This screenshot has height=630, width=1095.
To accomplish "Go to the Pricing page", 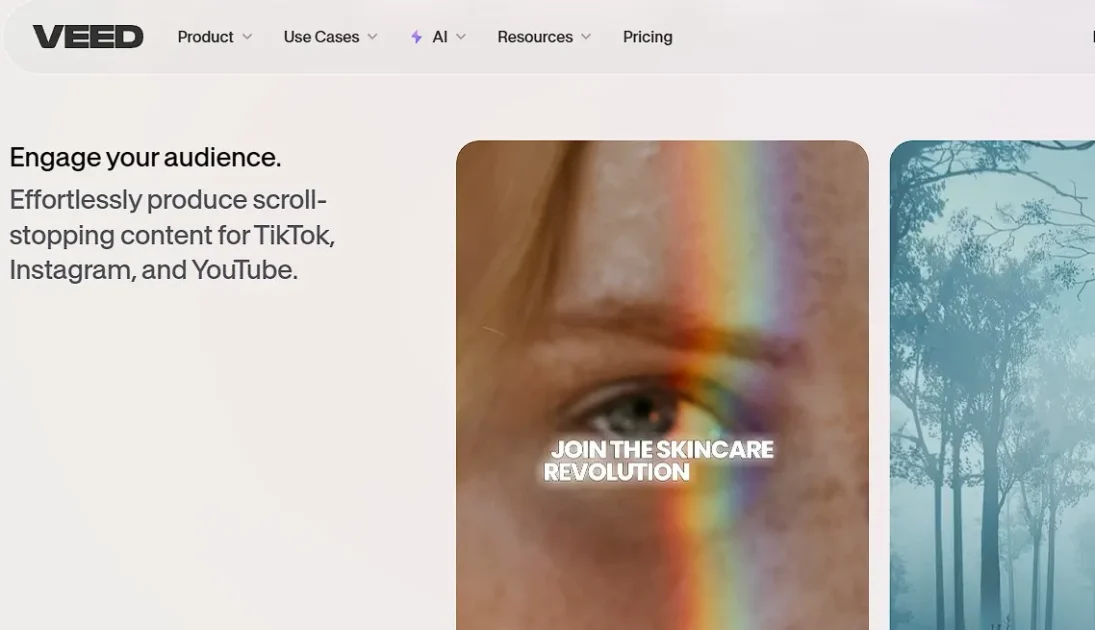I will [x=647, y=37].
